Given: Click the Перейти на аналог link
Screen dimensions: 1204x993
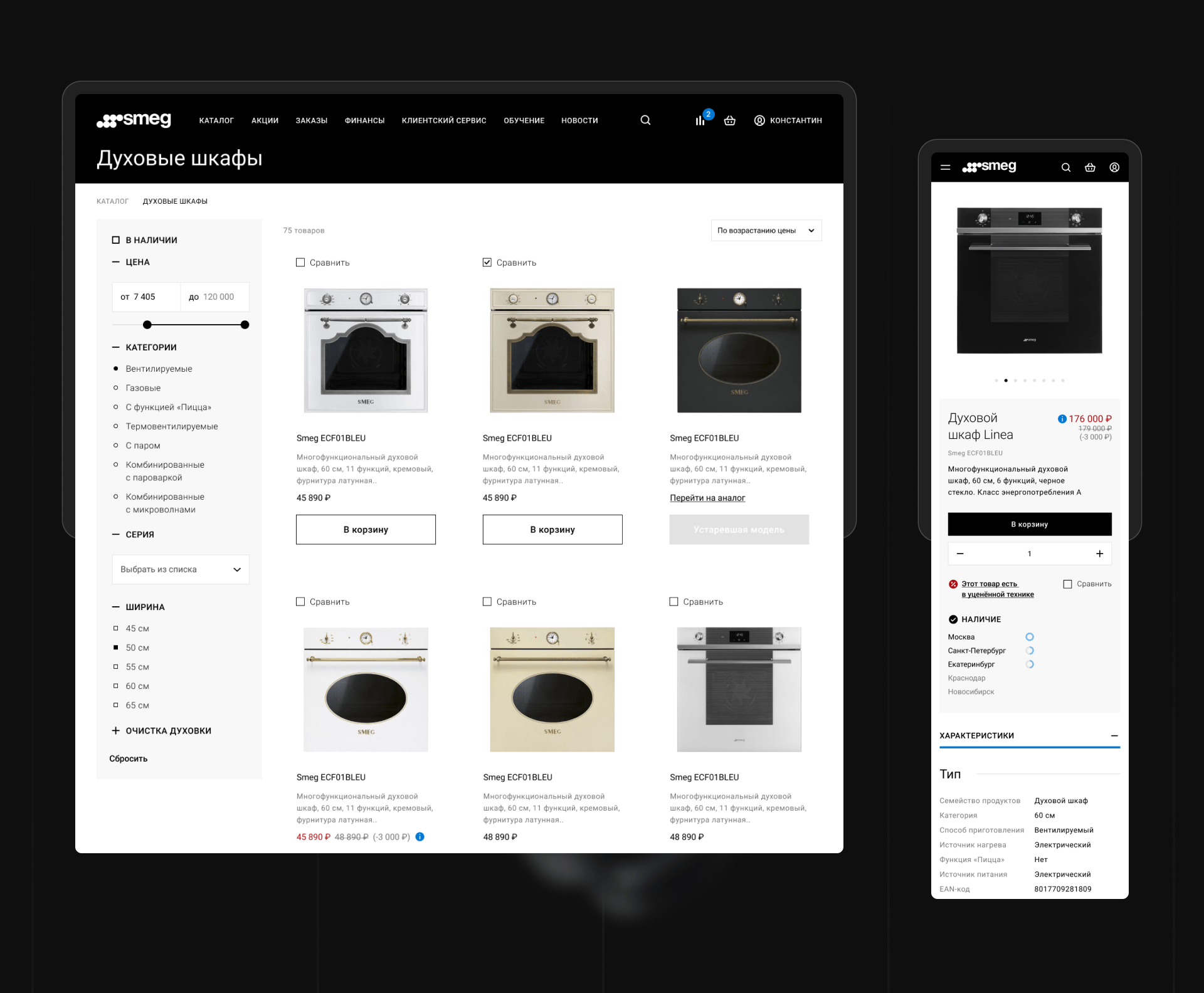Looking at the screenshot, I should [x=707, y=498].
